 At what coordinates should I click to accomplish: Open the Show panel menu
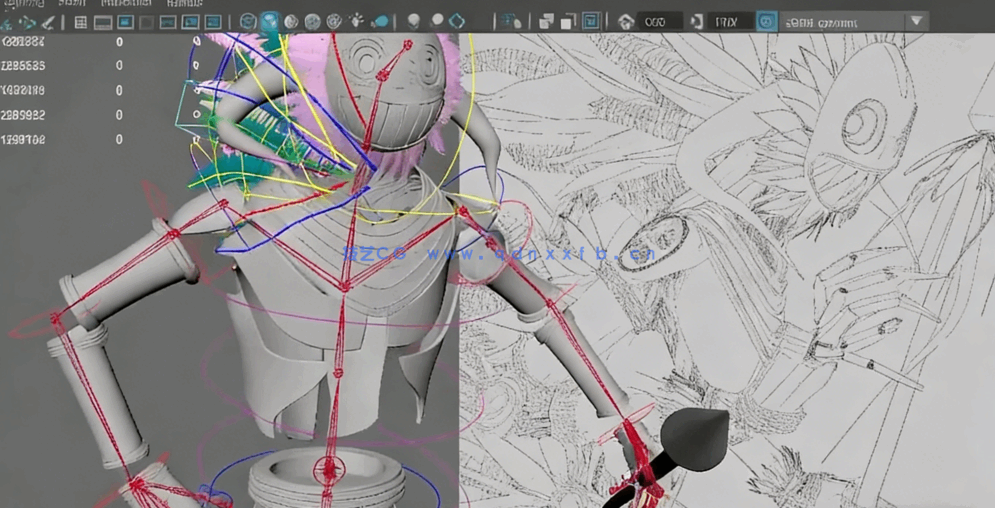[71, 4]
